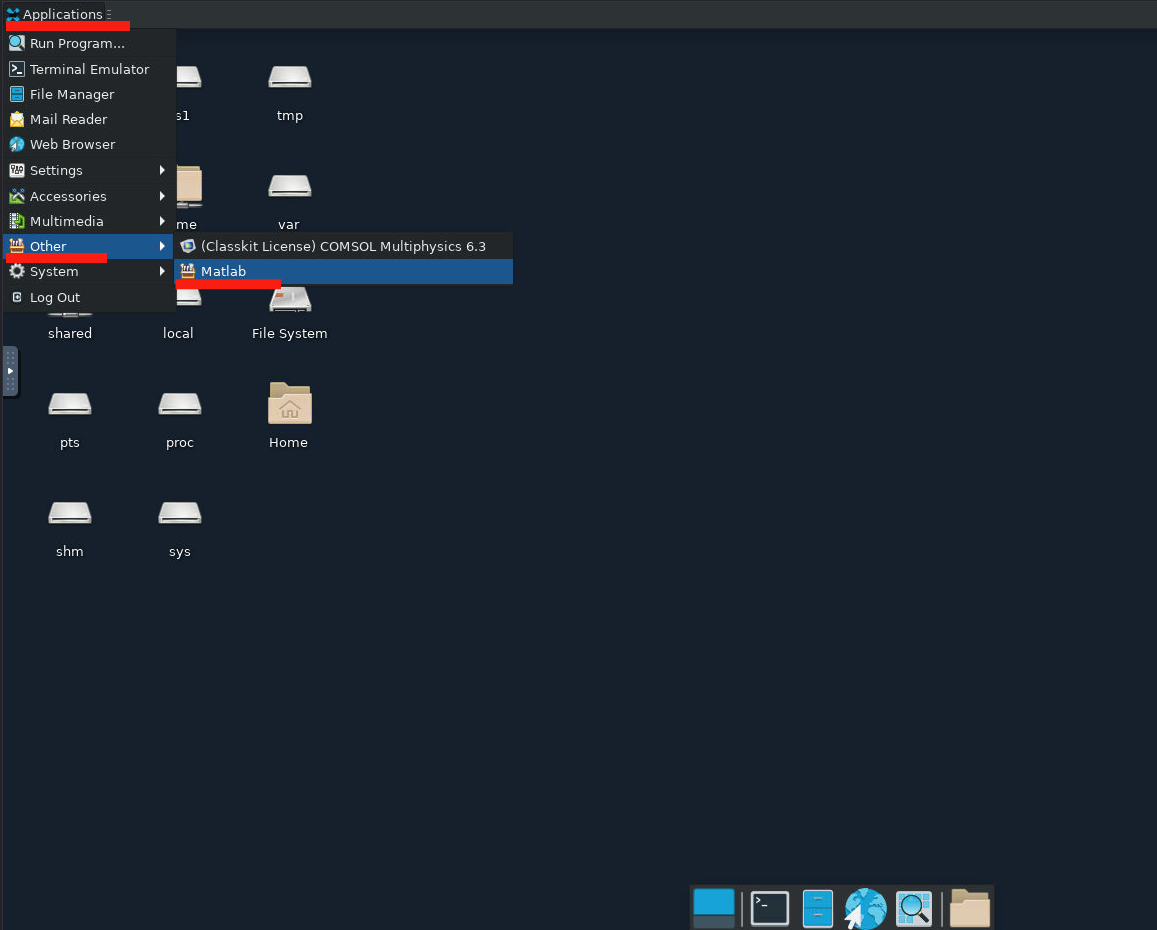The width and height of the screenshot is (1157, 930).
Task: Select the tmp drive desktop icon
Action: pos(289,78)
